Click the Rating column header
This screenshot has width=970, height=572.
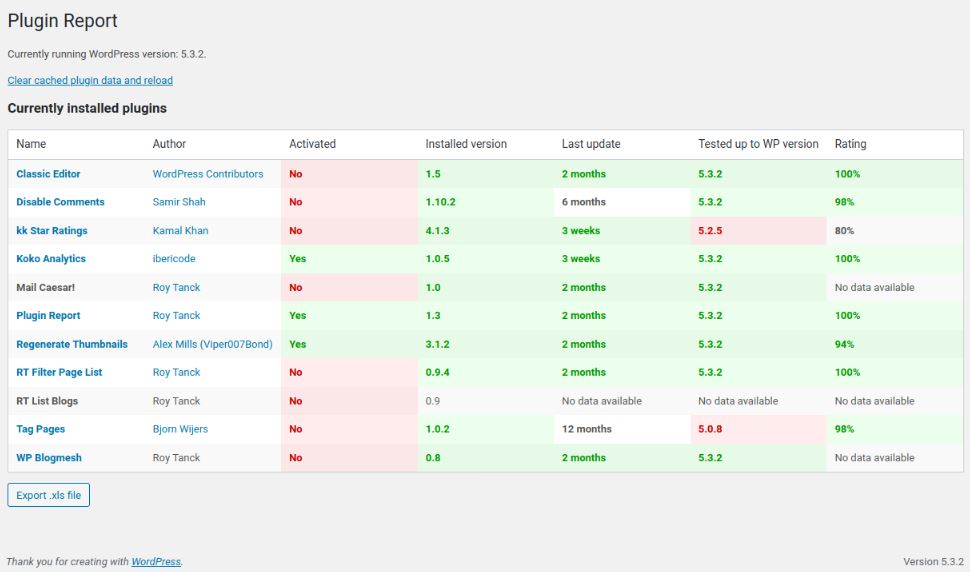click(x=850, y=144)
